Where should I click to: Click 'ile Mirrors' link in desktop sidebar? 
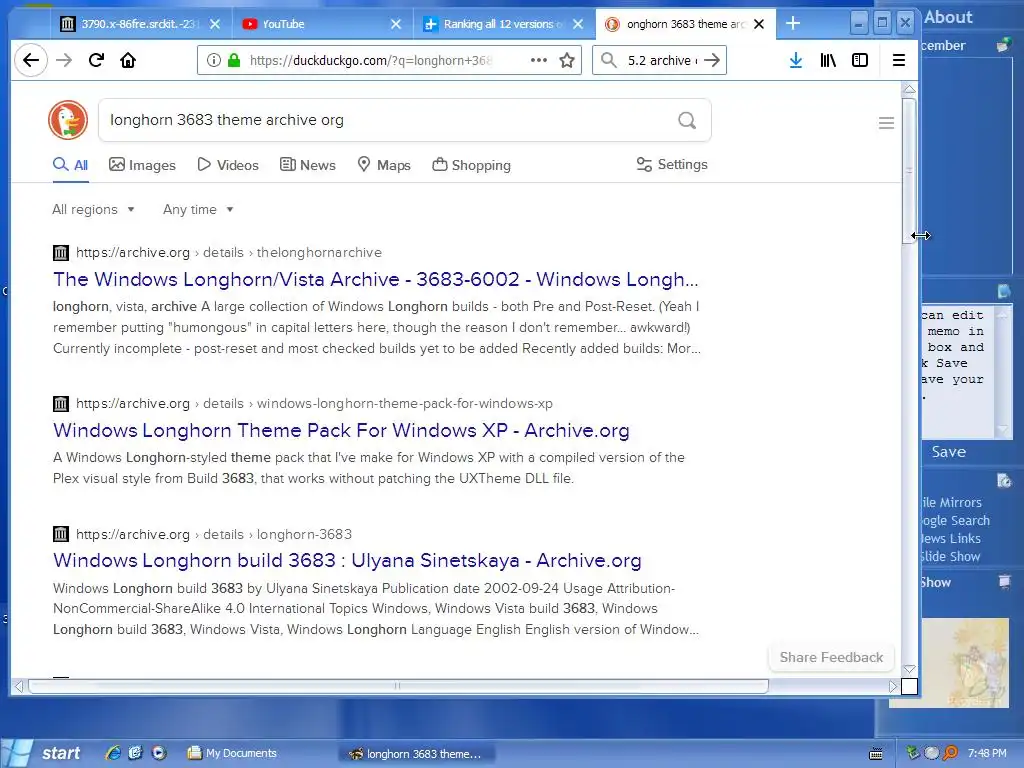(952, 502)
